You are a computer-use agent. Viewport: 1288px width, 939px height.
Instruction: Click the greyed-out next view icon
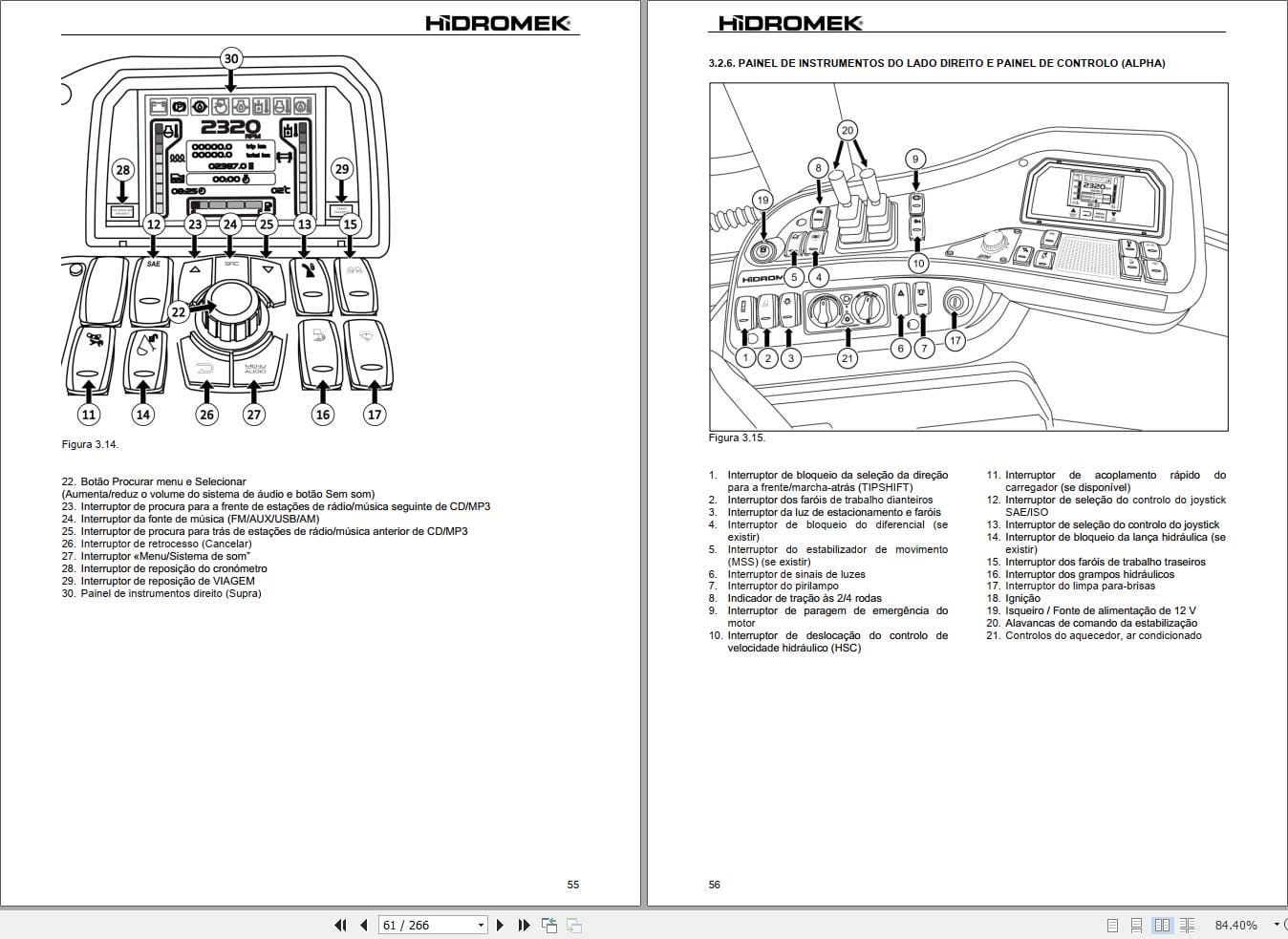point(574,925)
